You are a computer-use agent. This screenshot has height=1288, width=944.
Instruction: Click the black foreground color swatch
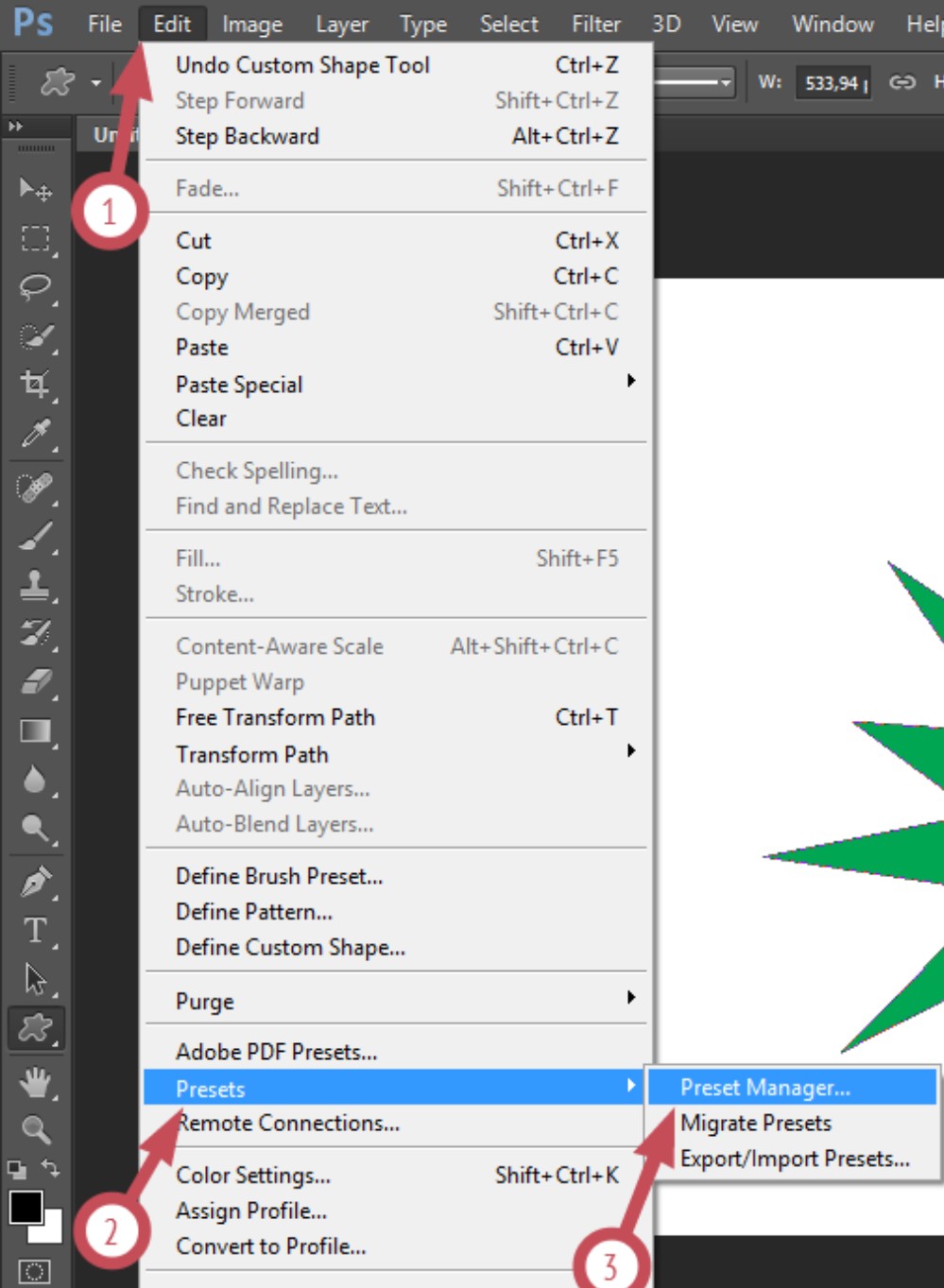click(x=26, y=1207)
